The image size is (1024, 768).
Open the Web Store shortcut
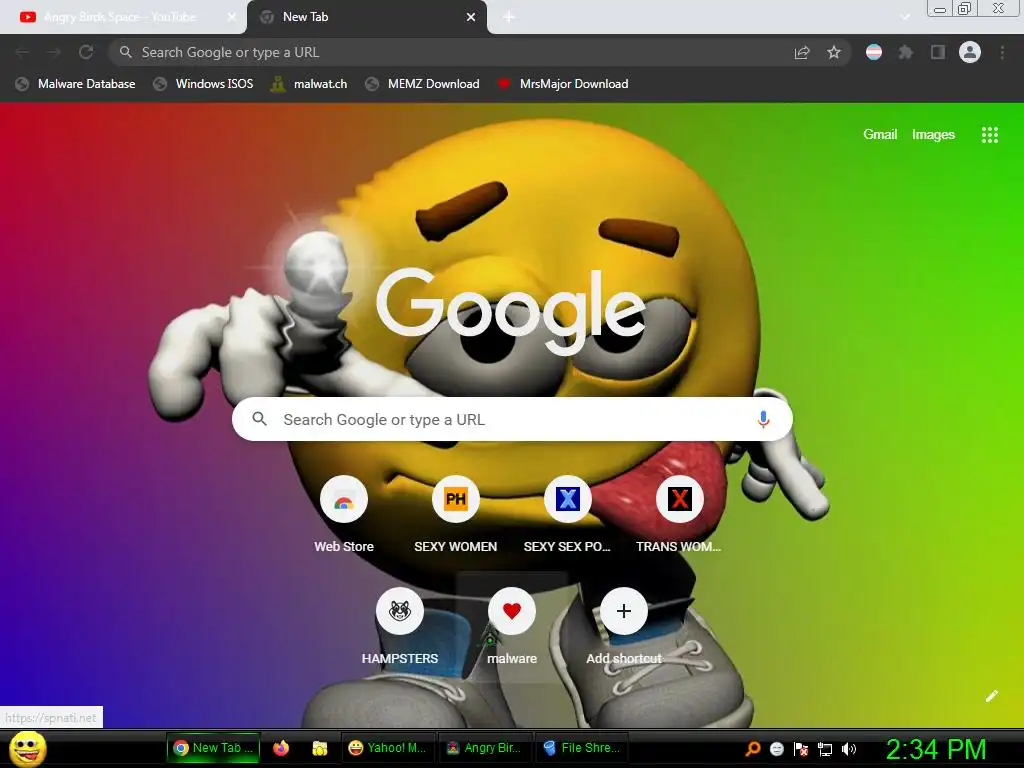point(344,515)
